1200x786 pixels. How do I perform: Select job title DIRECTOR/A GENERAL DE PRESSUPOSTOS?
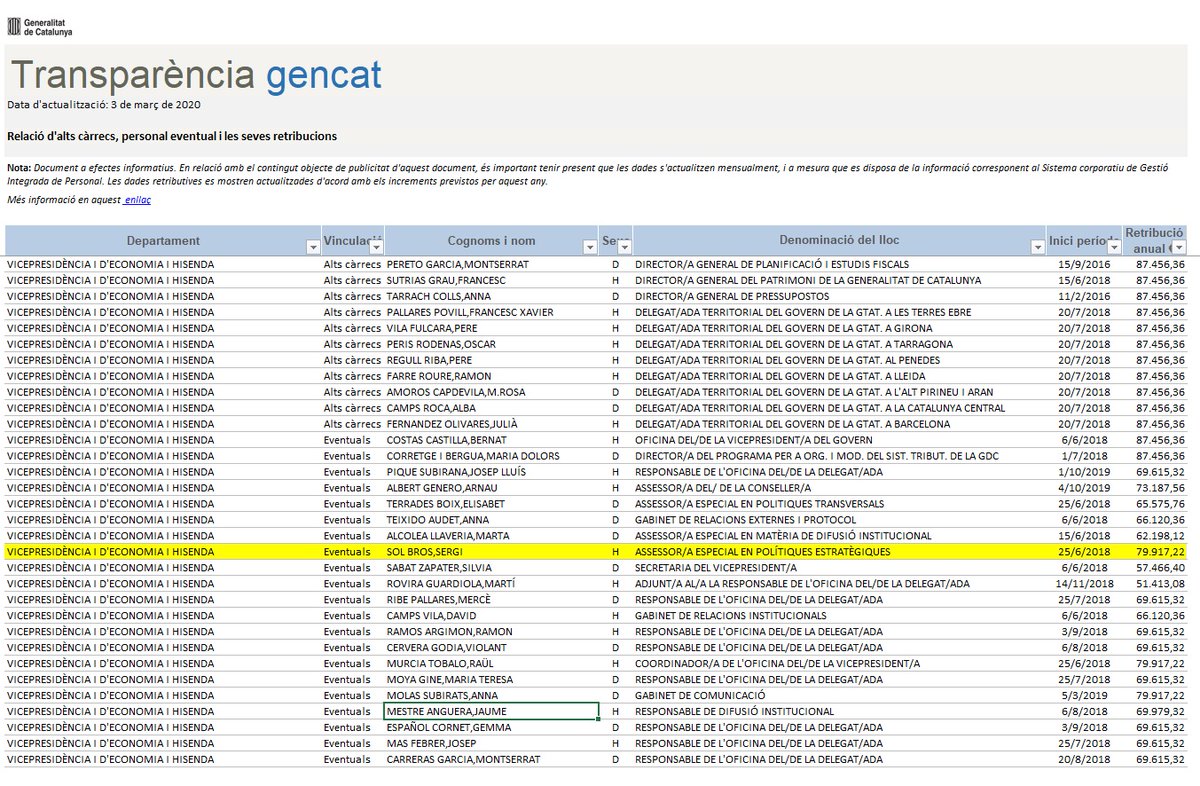[732, 296]
